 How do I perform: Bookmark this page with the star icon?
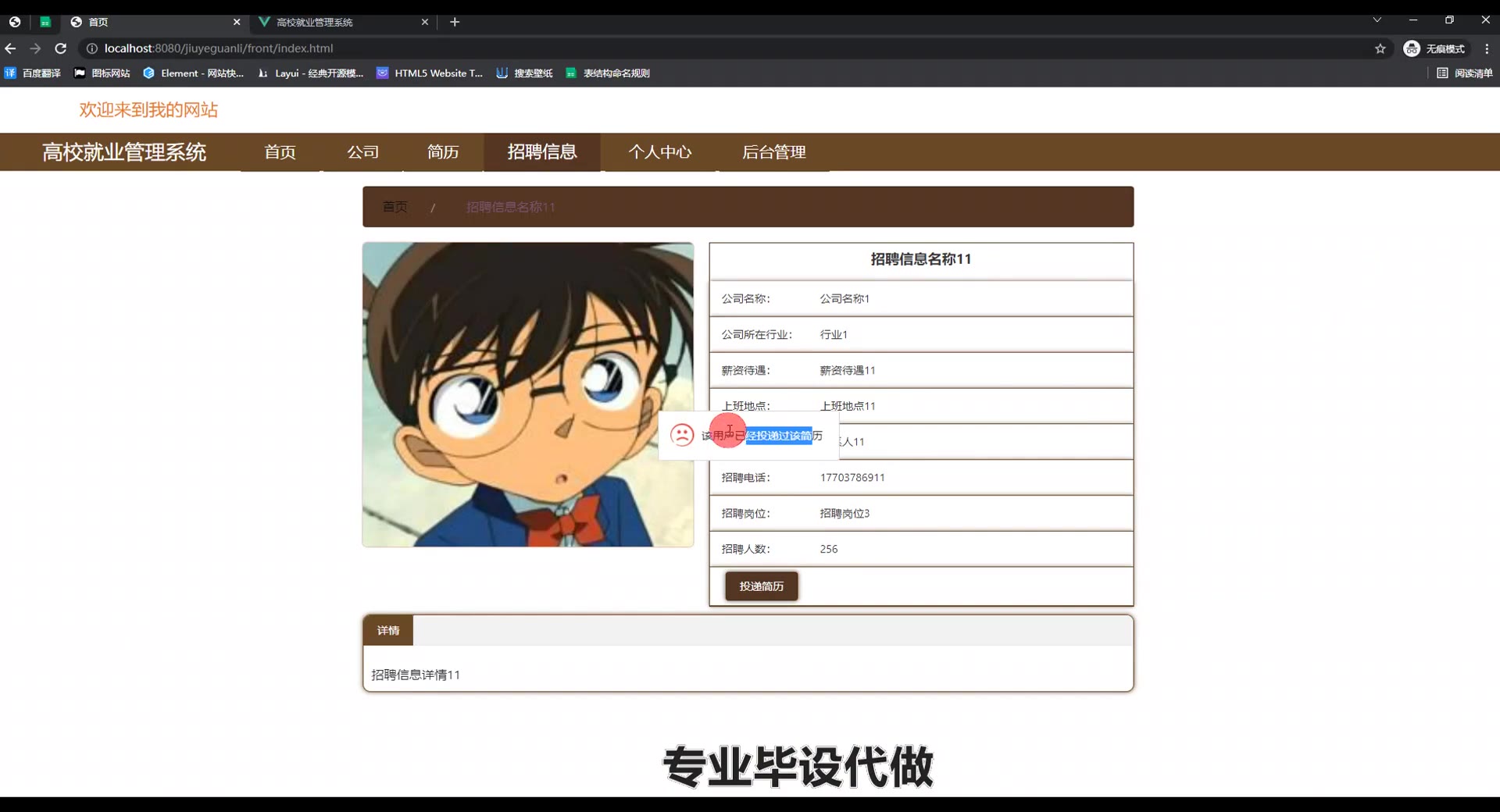[1380, 48]
